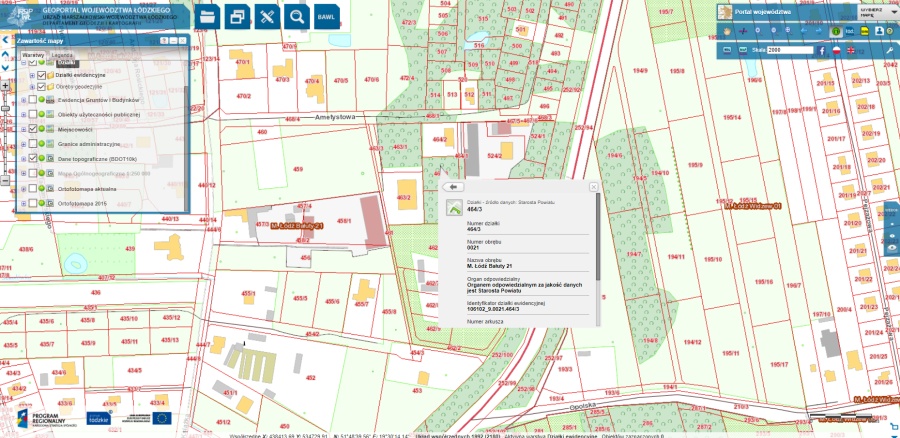Expand Obiekty użyteczności publicznej node
Screen dimensions: 900x438
click(x=24, y=115)
